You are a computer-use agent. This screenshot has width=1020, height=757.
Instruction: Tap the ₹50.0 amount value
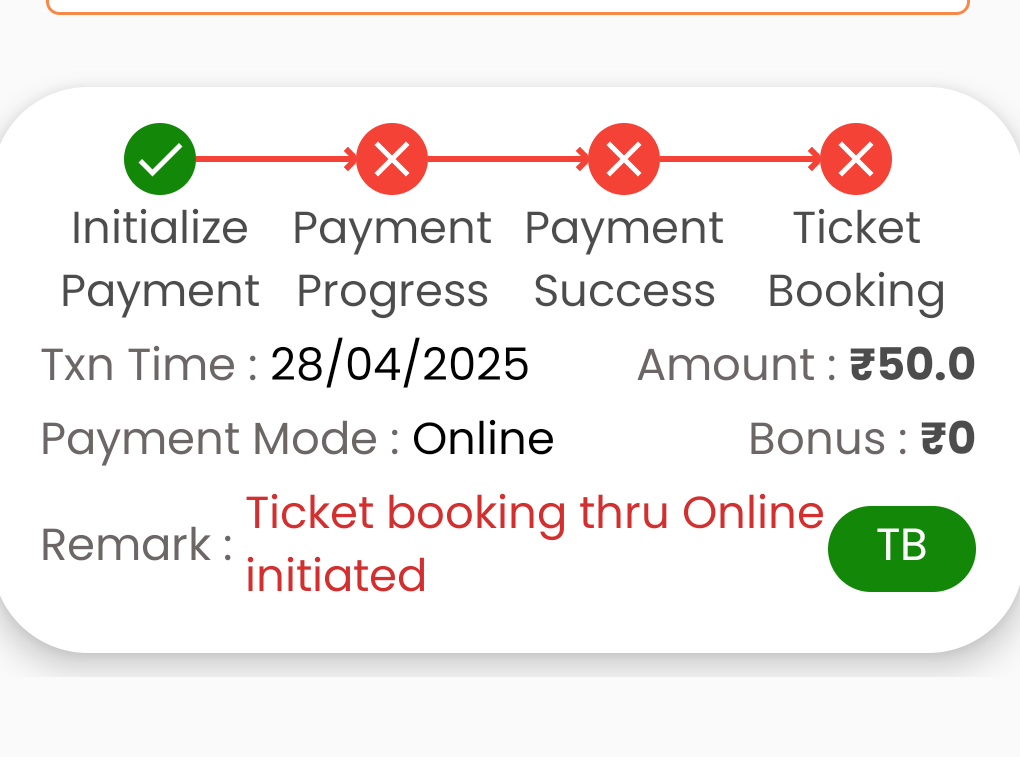pyautogui.click(x=912, y=364)
